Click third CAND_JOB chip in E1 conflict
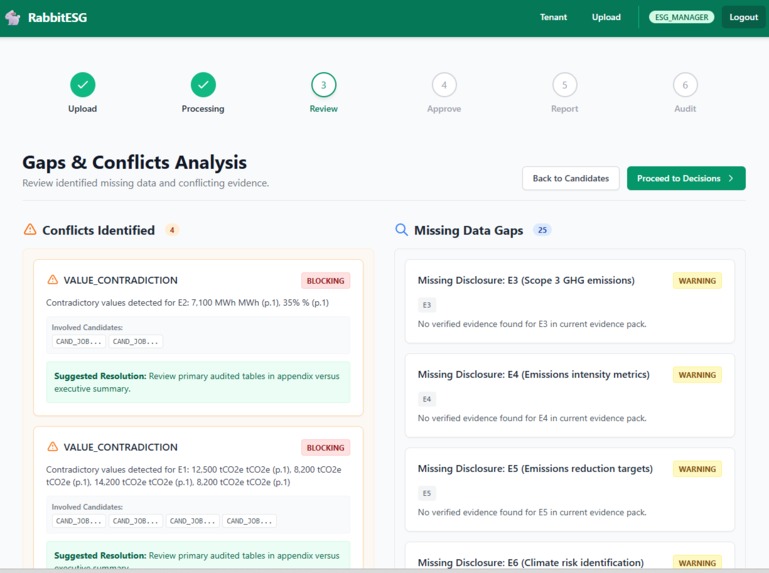This screenshot has width=769, height=573. point(192,521)
